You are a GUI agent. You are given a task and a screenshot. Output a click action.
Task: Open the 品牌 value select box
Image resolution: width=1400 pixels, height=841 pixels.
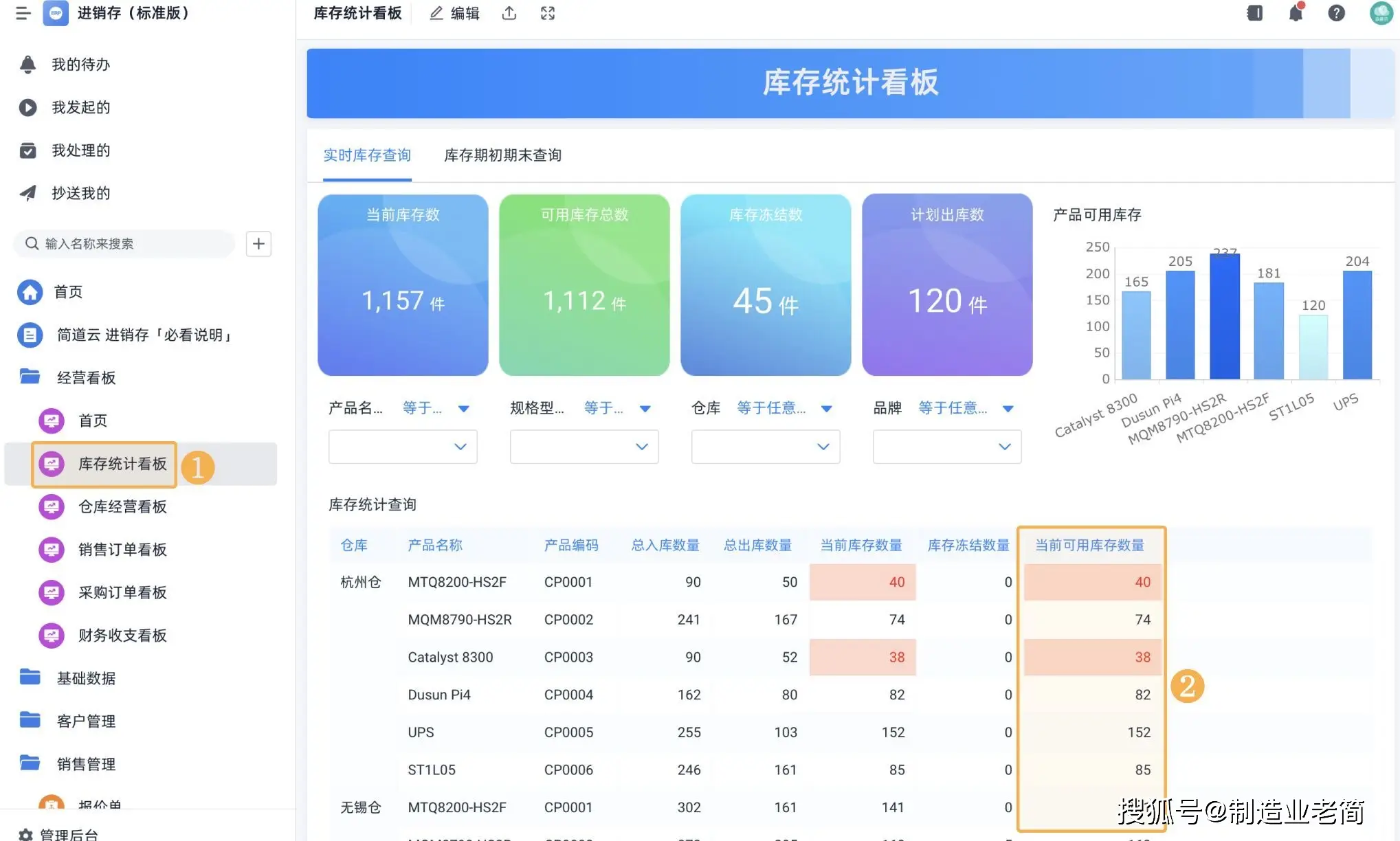tap(947, 447)
